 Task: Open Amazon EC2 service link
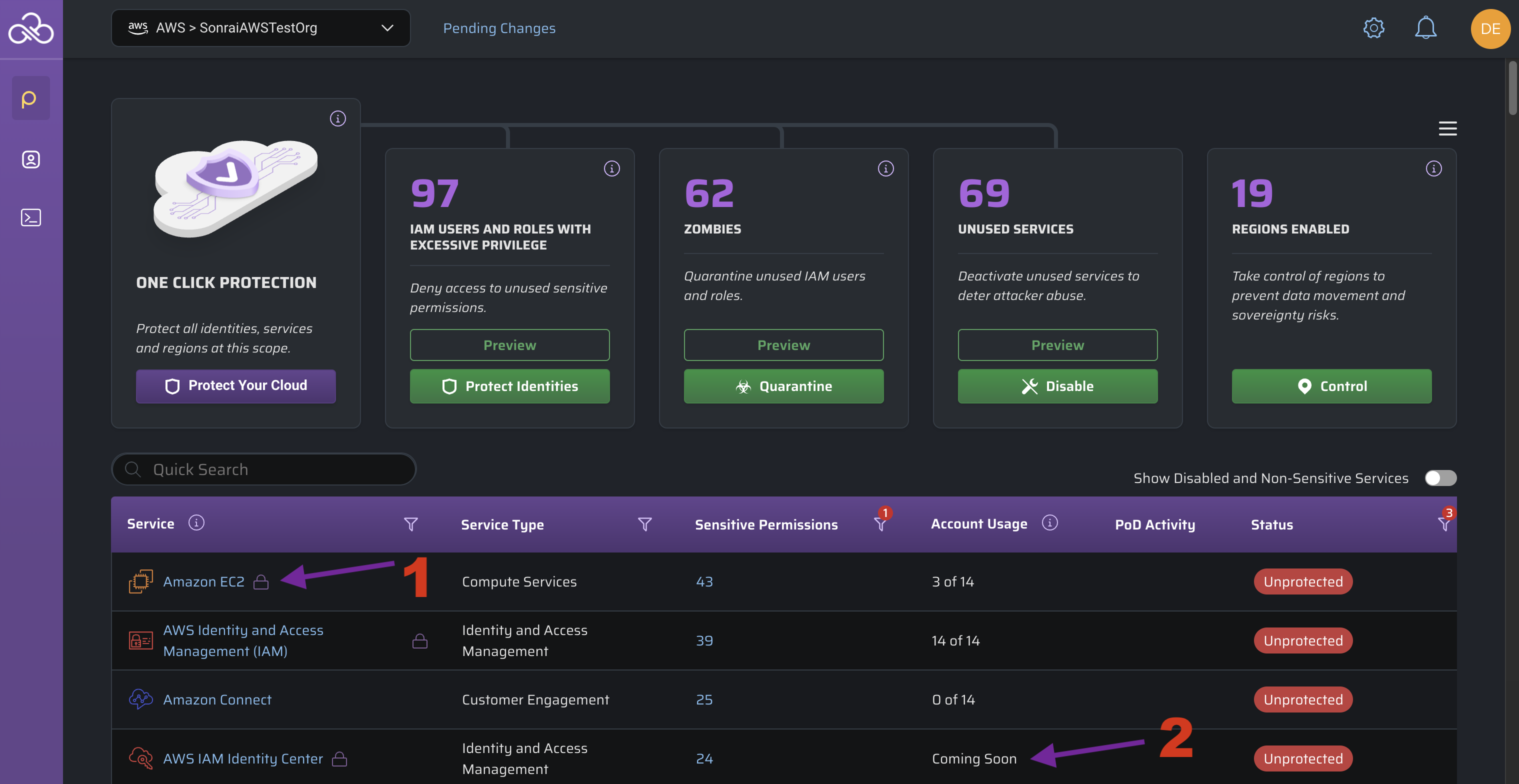coord(203,582)
